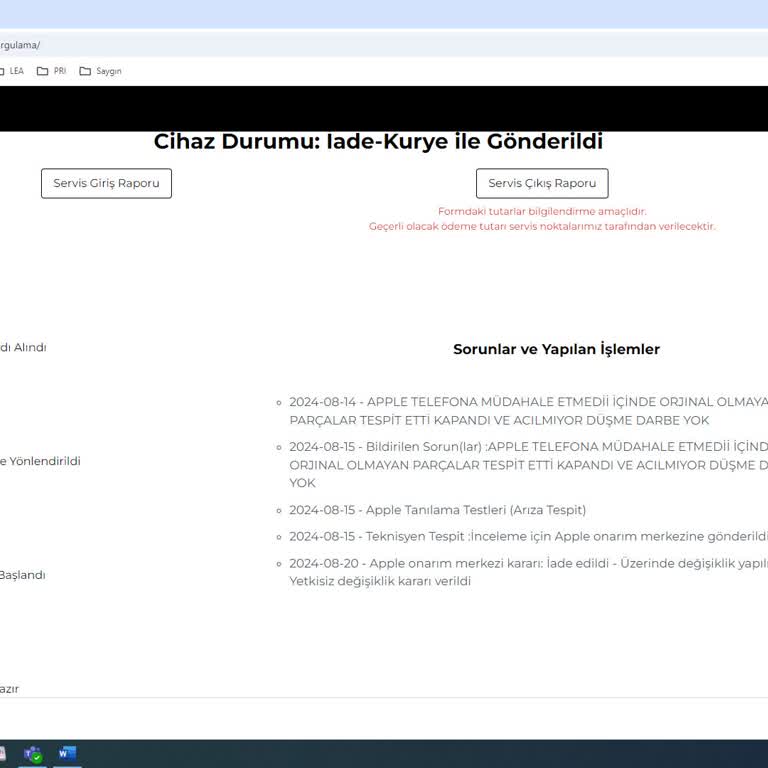The width and height of the screenshot is (768, 768).
Task: Click the 'Geçerli olacak ödeme tutarı' red notice
Action: [542, 226]
